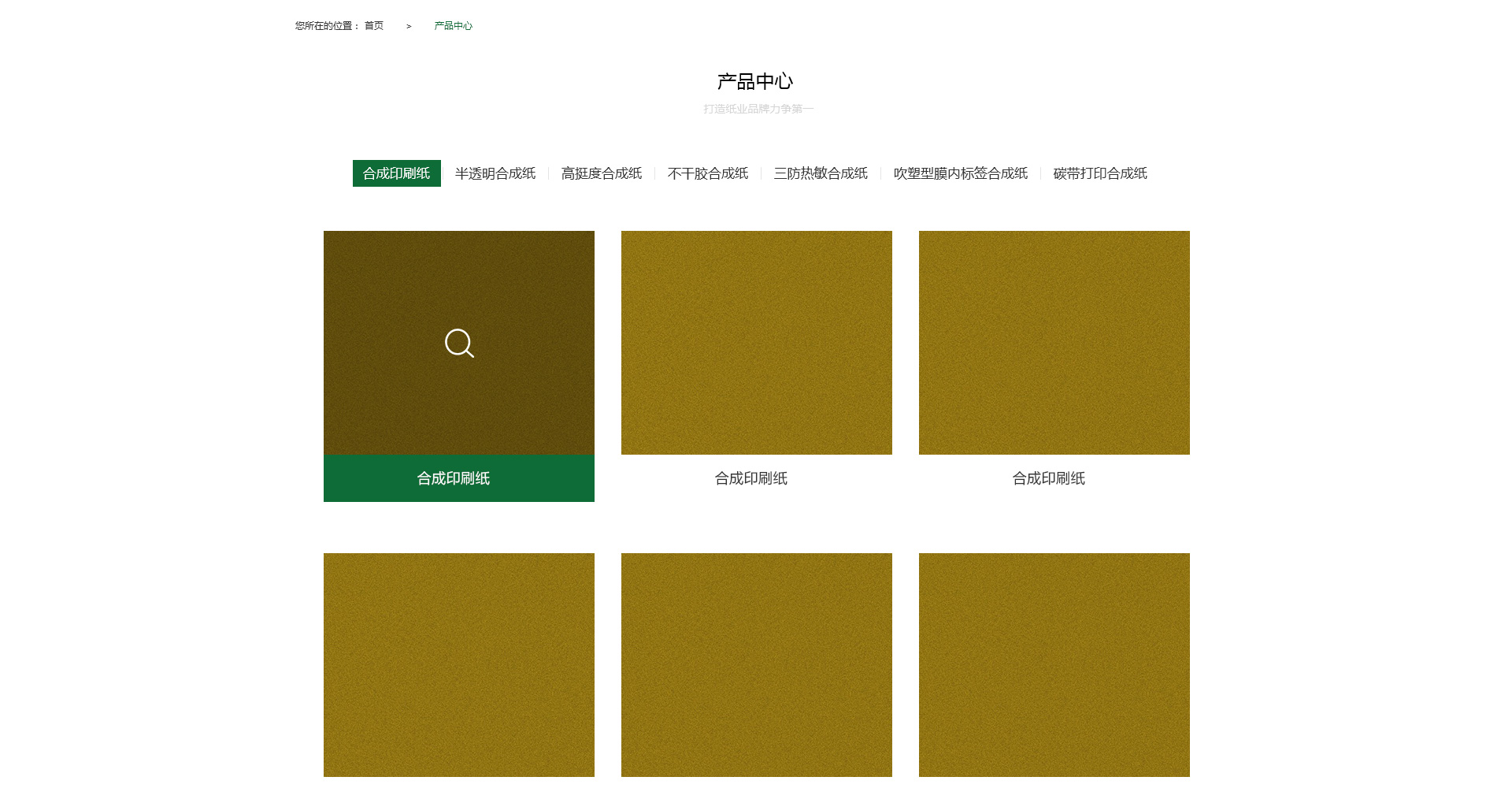Select the 合成印刷纸 category tab
This screenshot has width=1512, height=788.
coord(396,173)
